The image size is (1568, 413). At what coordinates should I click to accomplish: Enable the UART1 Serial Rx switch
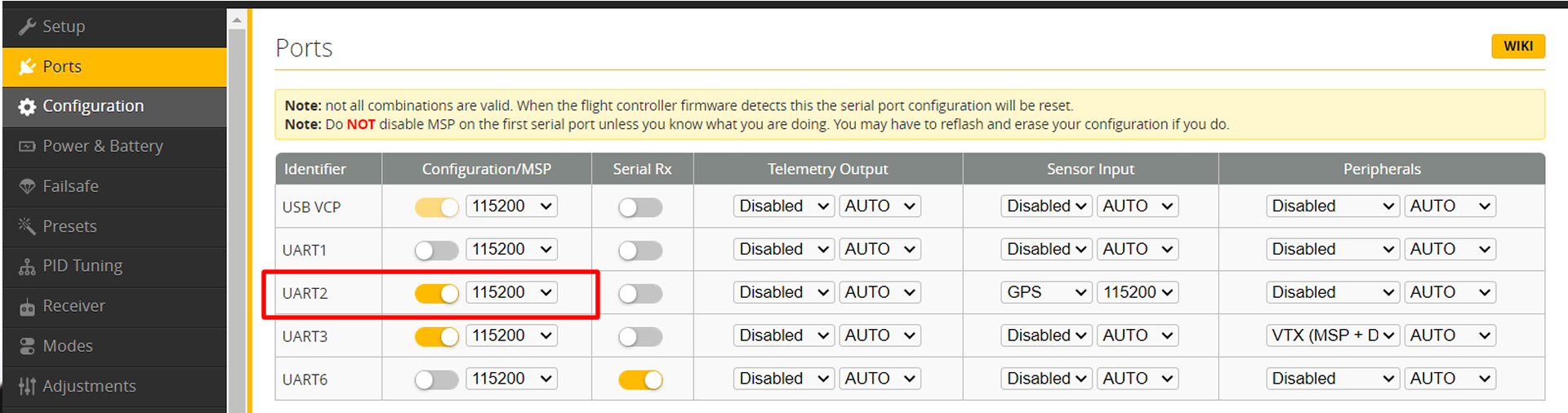coord(640,250)
